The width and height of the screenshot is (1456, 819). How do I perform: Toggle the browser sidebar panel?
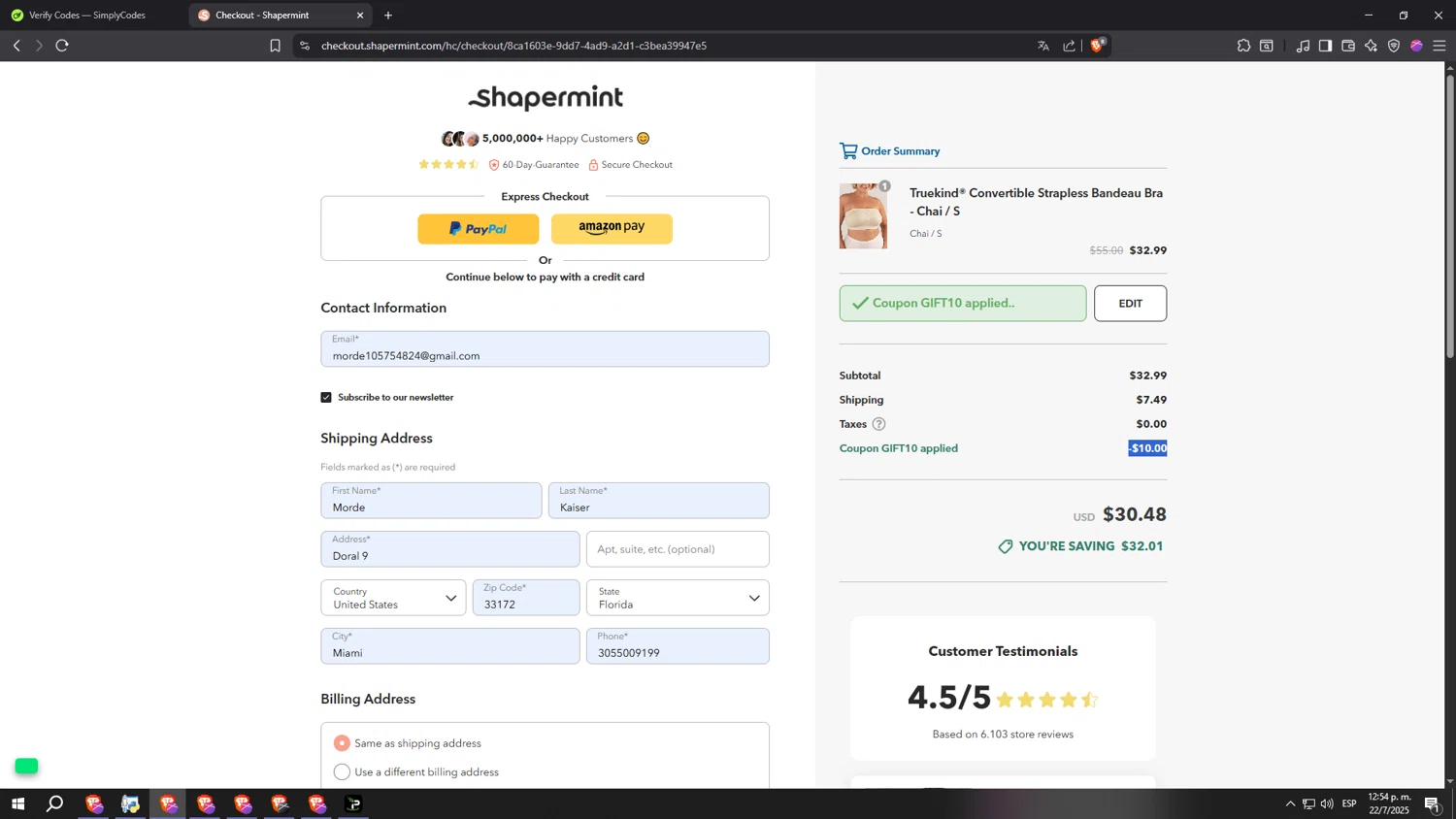[1325, 46]
